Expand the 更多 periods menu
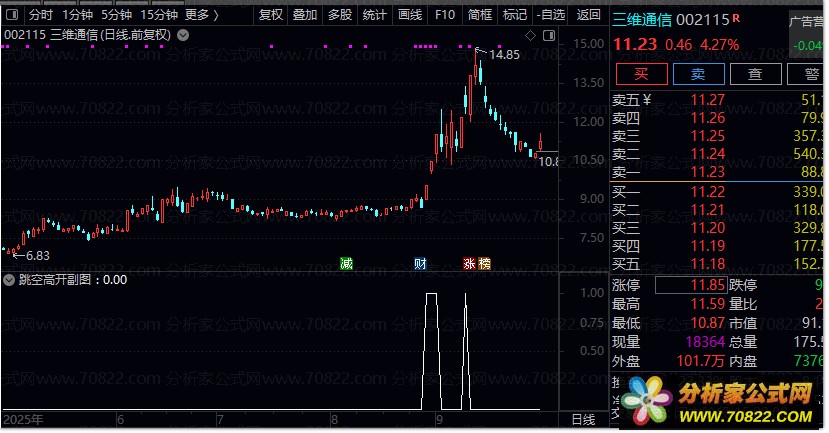The height and width of the screenshot is (433, 829). tap(201, 14)
